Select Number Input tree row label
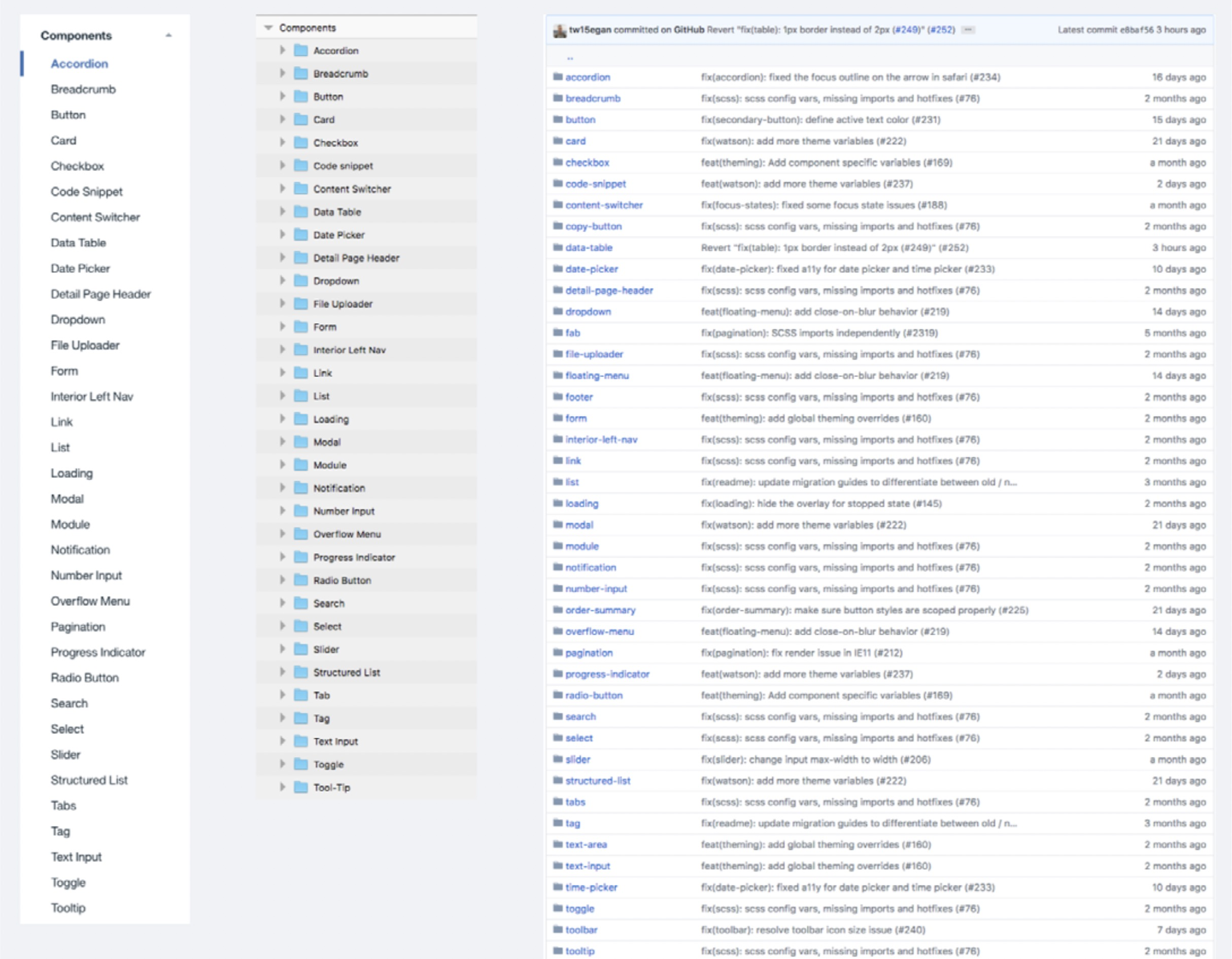The height and width of the screenshot is (959, 1232). coord(344,511)
